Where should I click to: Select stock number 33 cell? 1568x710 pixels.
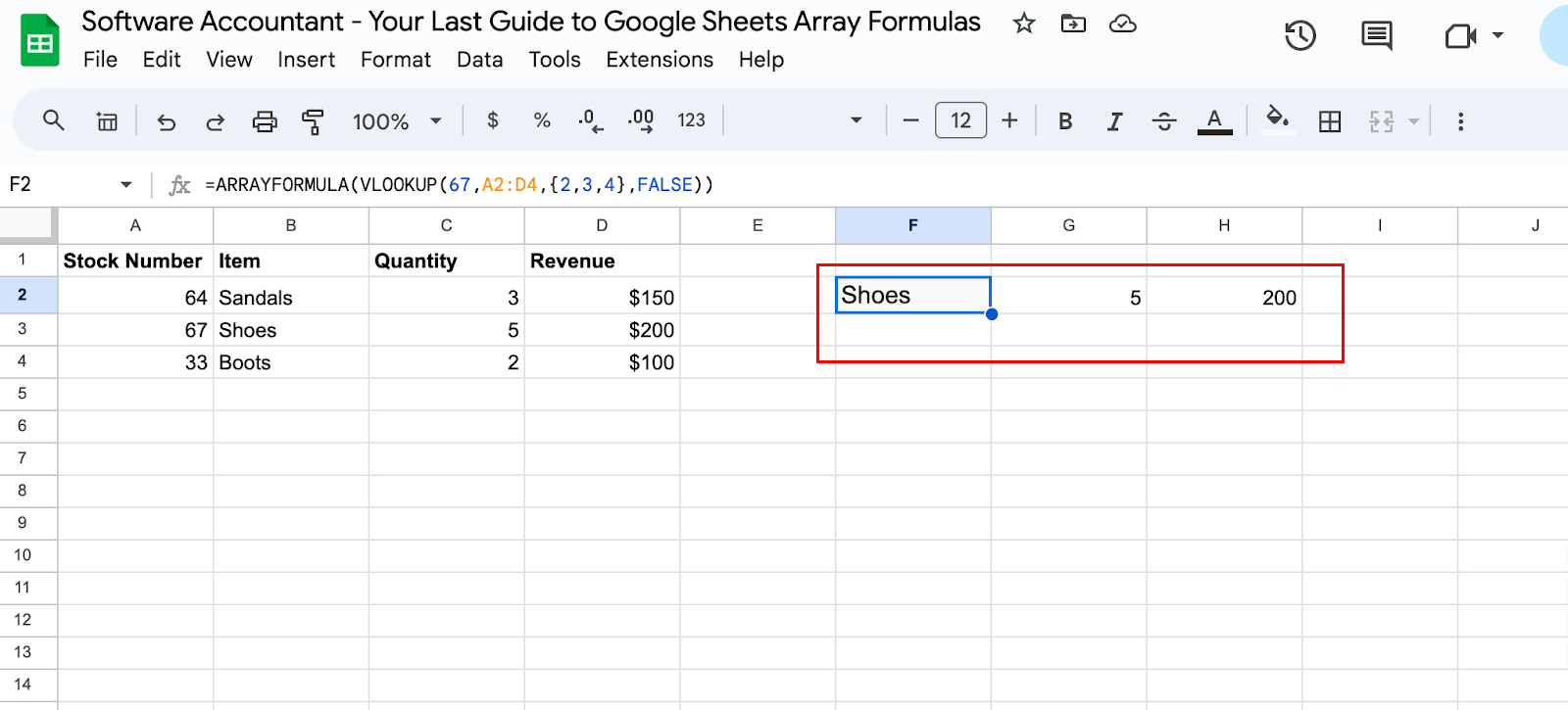coord(135,362)
